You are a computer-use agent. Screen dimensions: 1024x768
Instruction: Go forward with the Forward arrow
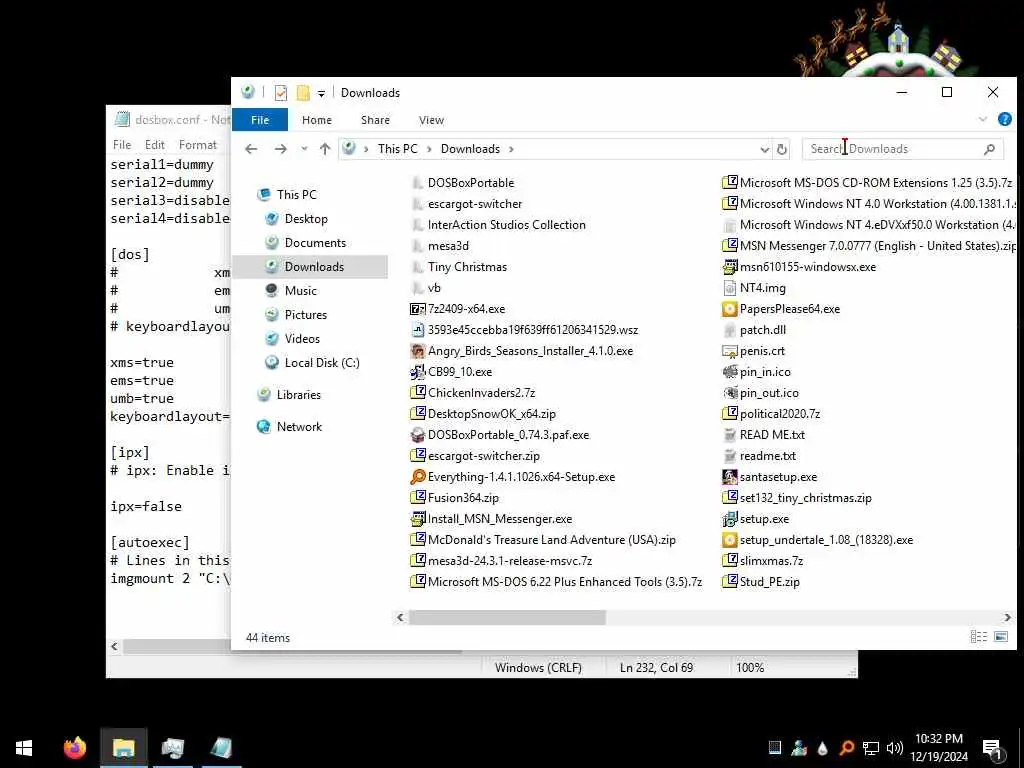click(x=281, y=149)
